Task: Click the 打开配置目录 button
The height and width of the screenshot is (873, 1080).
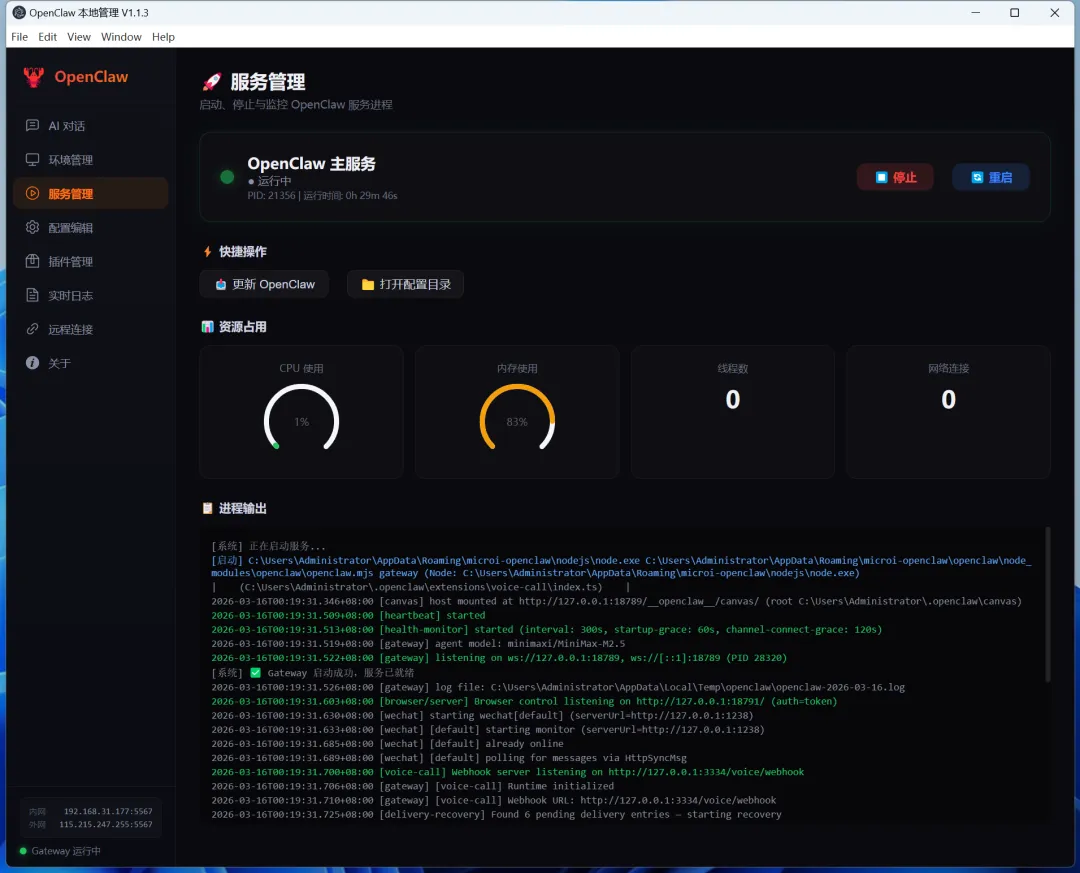Action: tap(406, 285)
